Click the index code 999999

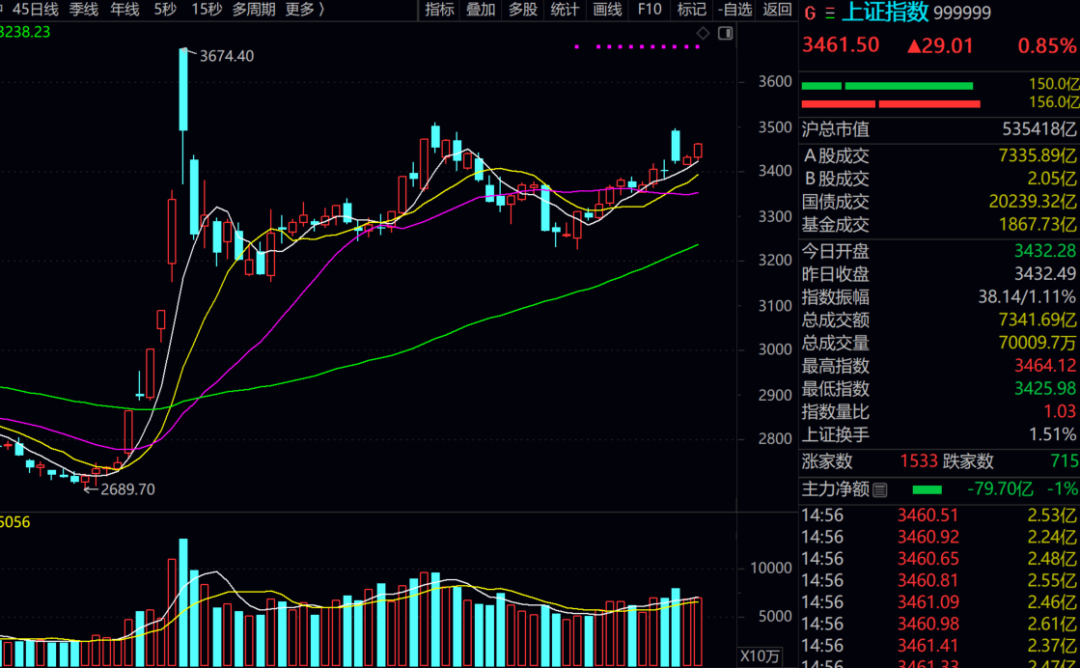coord(962,12)
